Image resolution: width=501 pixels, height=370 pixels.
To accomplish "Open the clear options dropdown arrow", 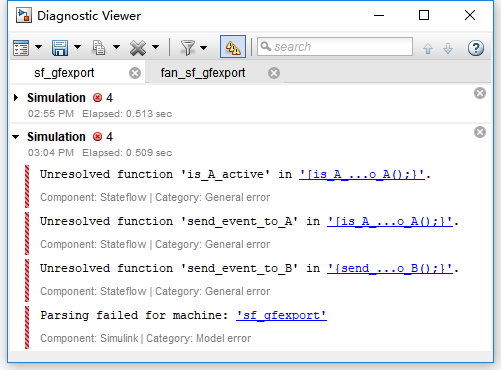I will click(155, 47).
